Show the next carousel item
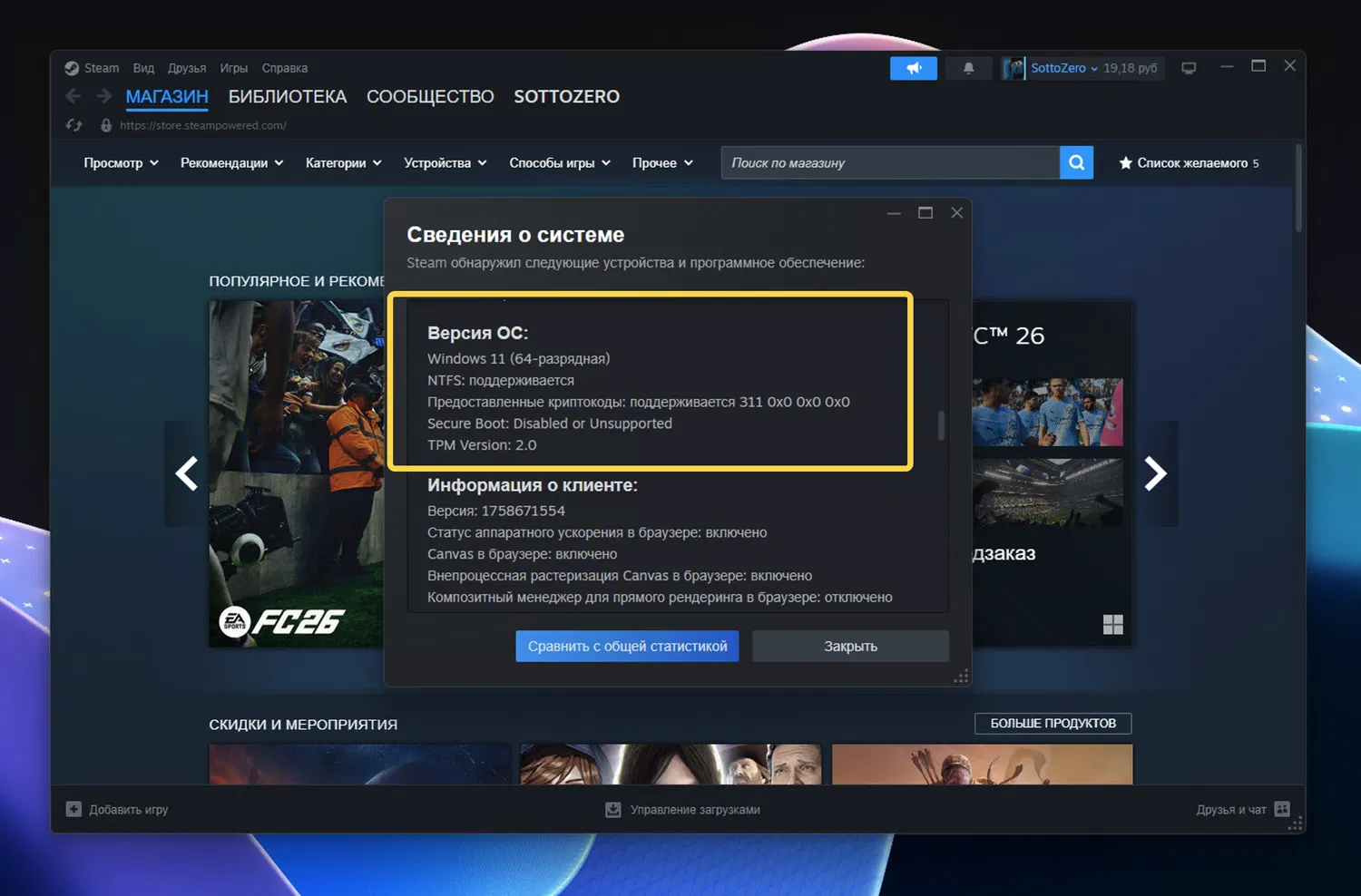The height and width of the screenshot is (896, 1361). coord(1155,473)
